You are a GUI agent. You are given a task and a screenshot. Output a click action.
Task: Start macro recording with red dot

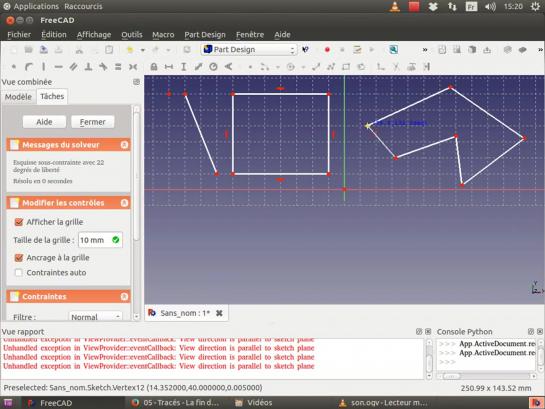click(x=327, y=50)
